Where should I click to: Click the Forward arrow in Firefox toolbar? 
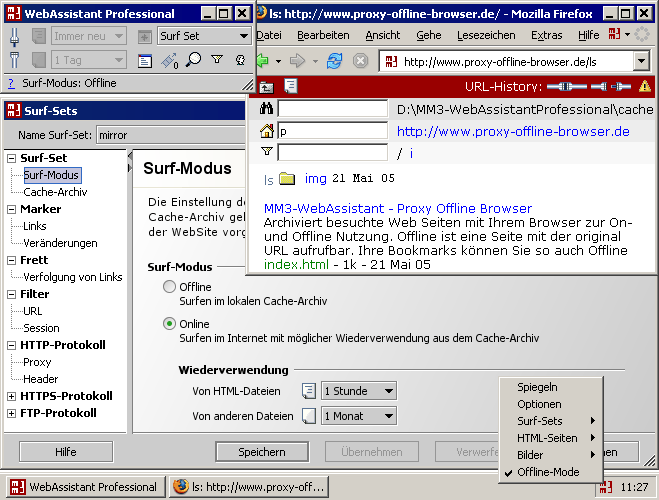[298, 61]
